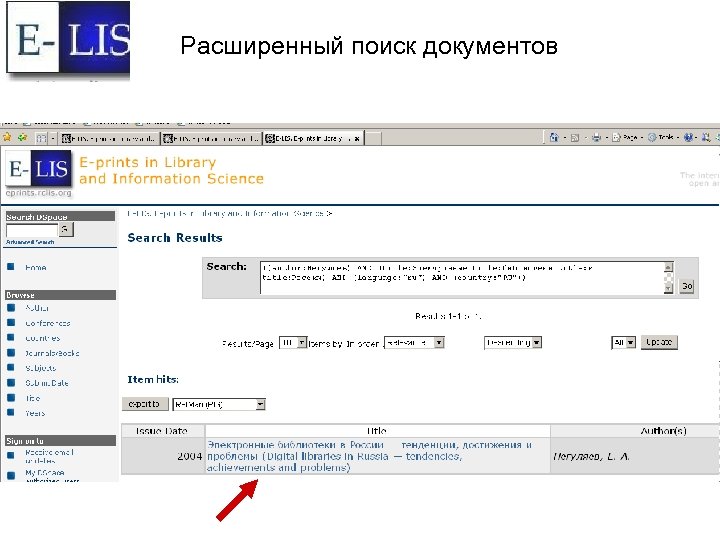Click the Update button

coord(659,342)
